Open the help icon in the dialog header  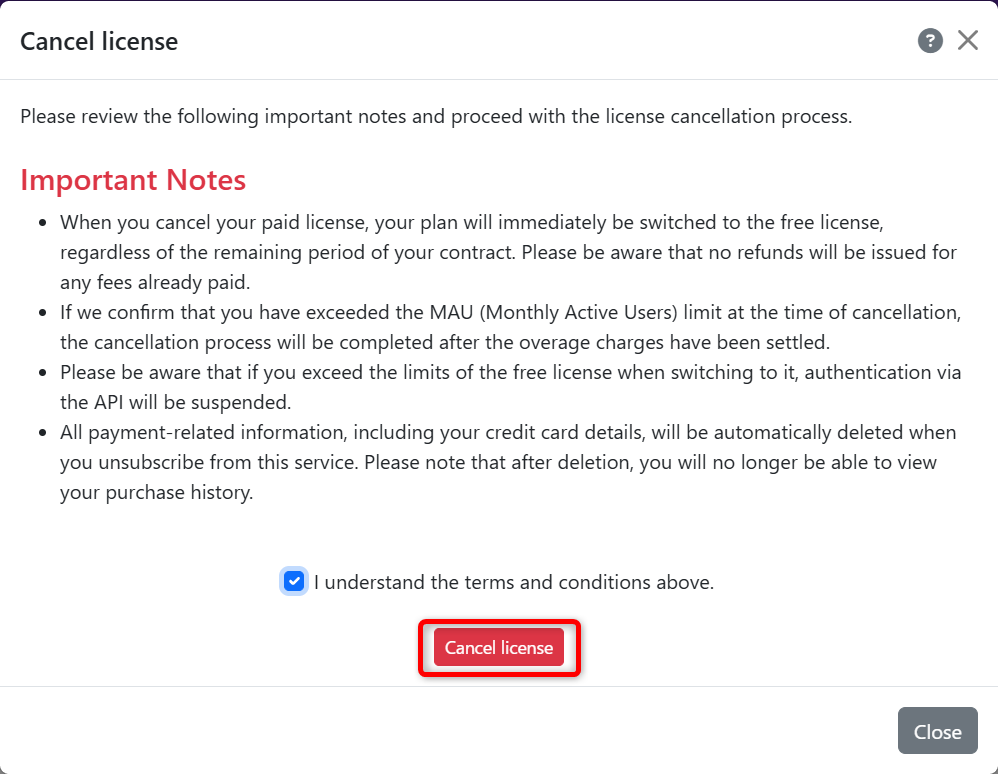(930, 40)
